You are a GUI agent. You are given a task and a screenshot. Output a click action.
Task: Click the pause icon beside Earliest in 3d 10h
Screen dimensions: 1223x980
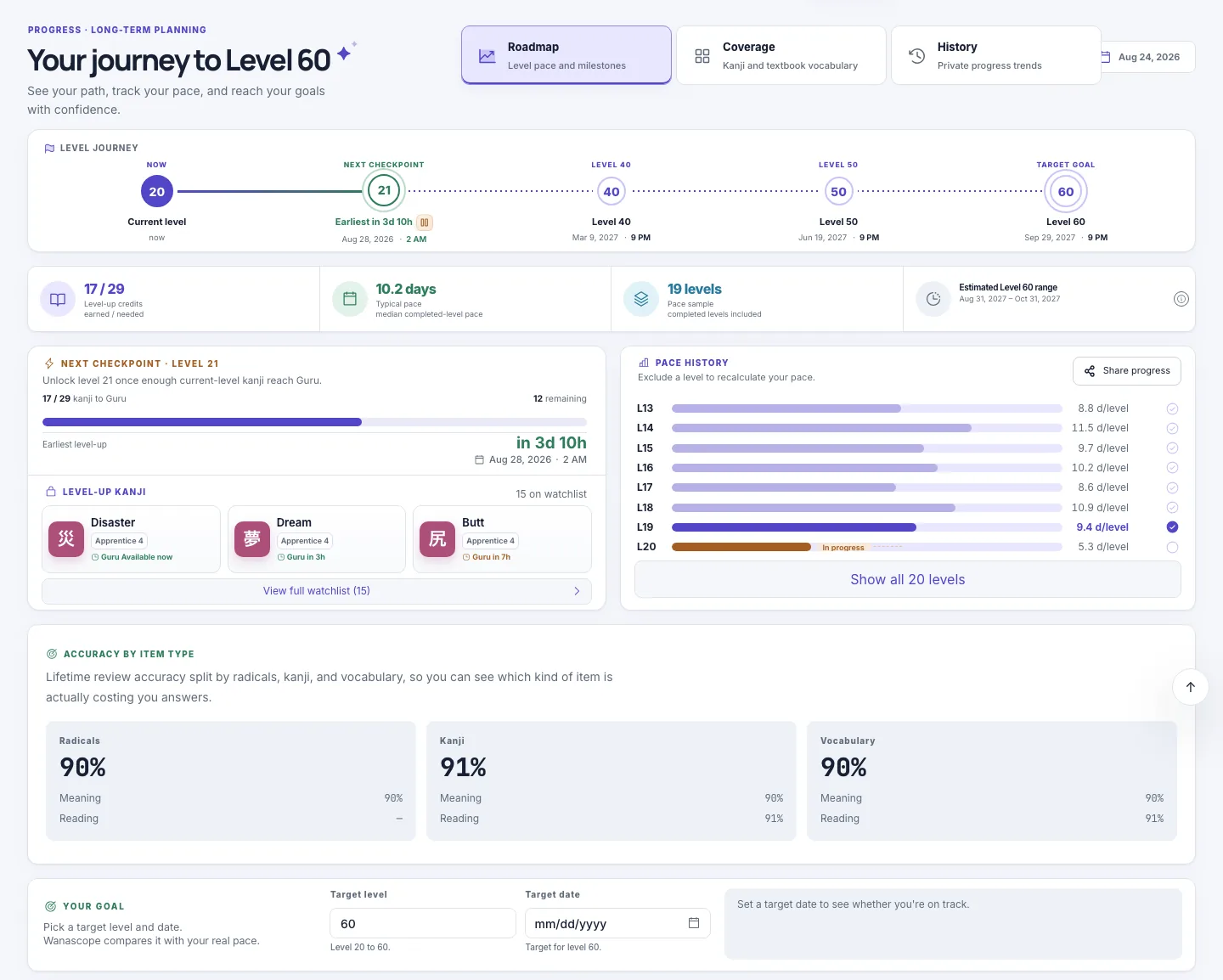(x=425, y=222)
